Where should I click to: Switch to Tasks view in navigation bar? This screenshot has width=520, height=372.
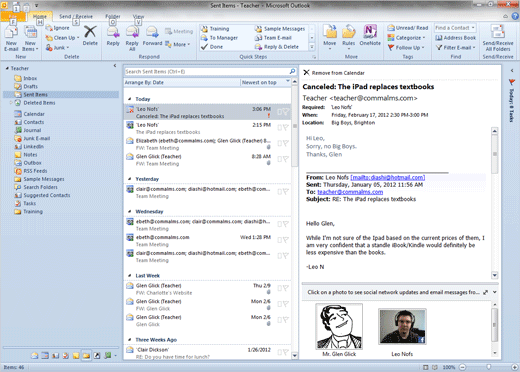pyautogui.click(x=66, y=356)
